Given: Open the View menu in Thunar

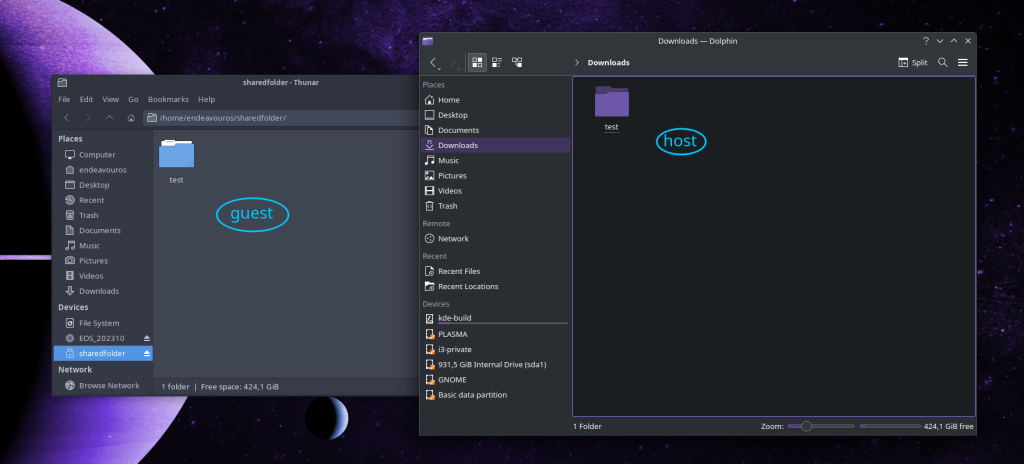Looking at the screenshot, I should 110,100.
